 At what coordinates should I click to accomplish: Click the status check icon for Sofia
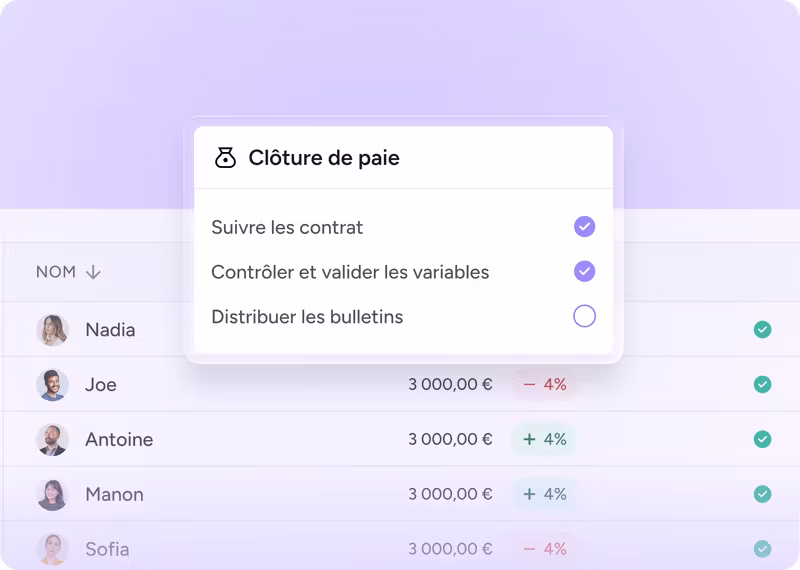pos(762,548)
